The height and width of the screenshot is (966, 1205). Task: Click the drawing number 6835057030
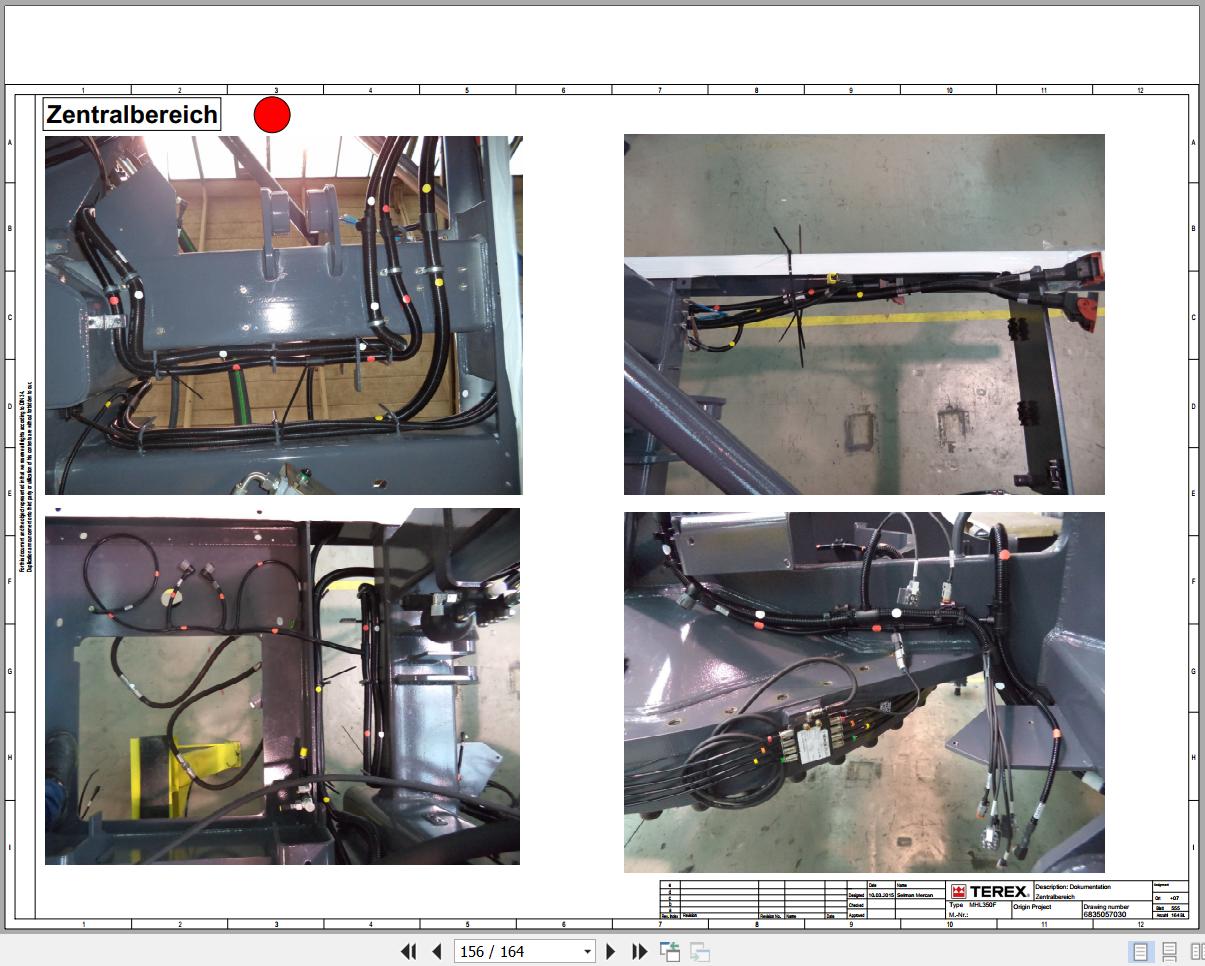(1104, 914)
